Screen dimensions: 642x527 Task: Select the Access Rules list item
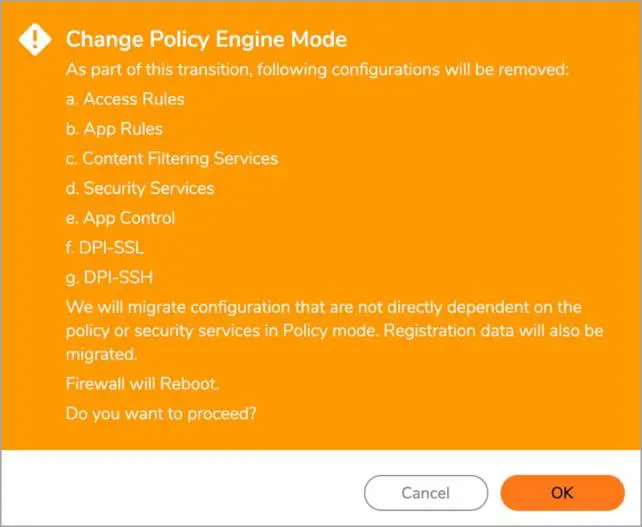(124, 99)
